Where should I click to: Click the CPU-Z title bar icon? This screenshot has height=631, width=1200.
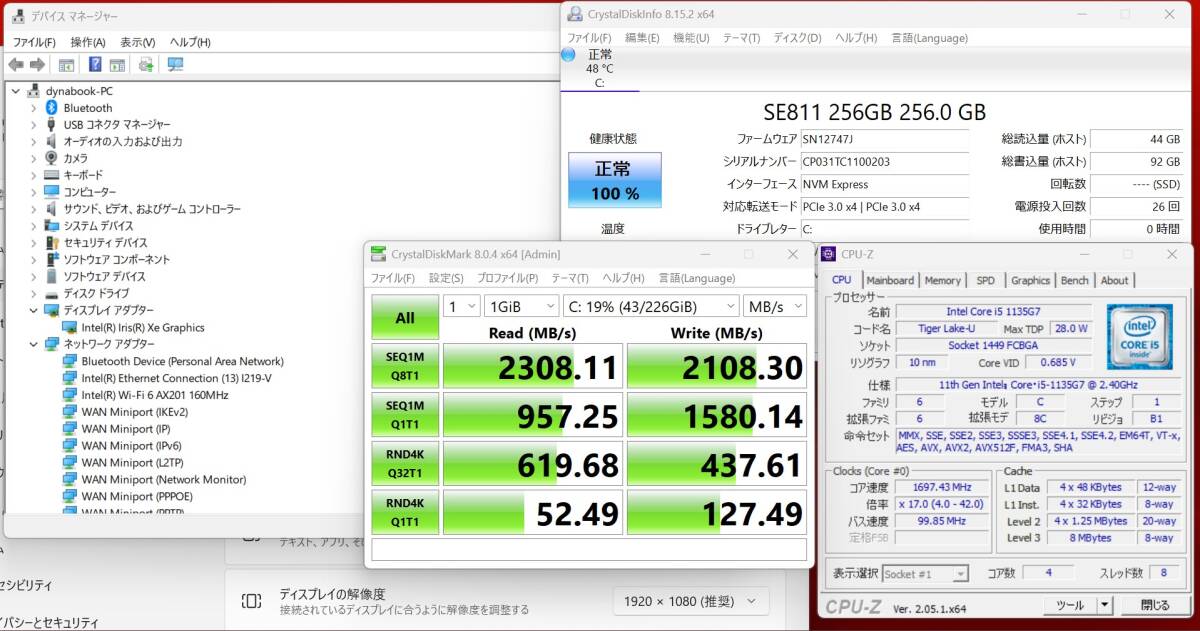tap(830, 254)
